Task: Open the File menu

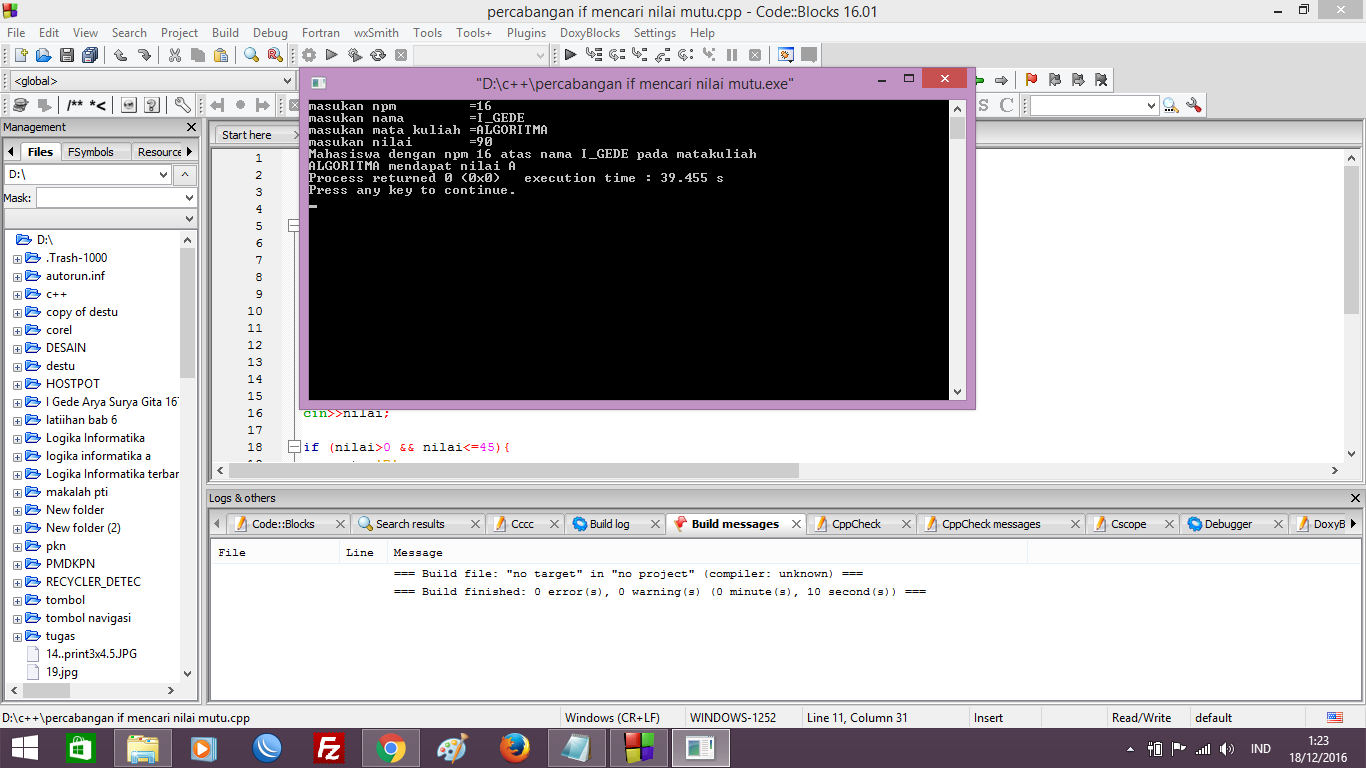Action: [x=16, y=32]
